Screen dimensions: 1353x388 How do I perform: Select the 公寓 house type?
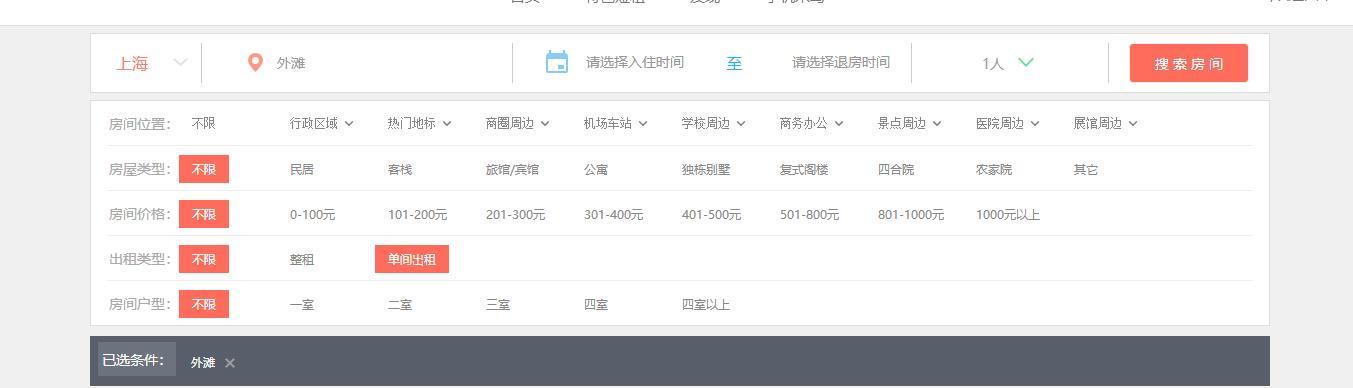coord(596,170)
